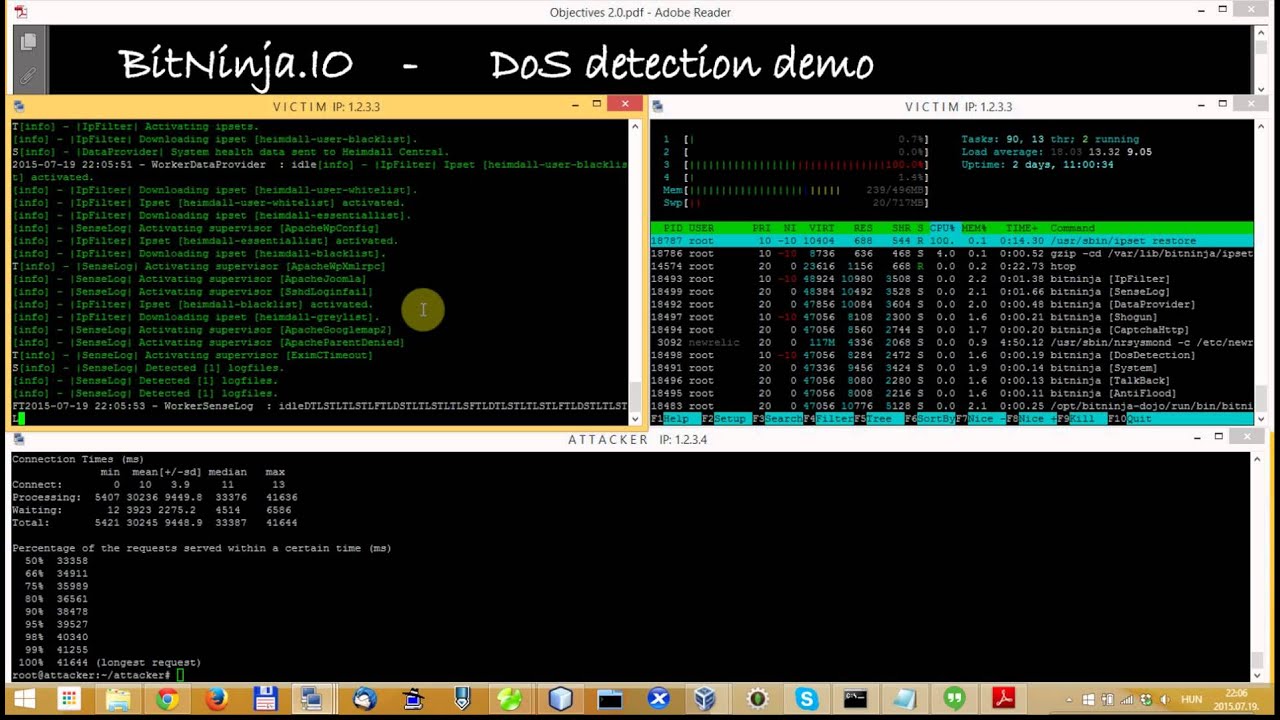The width and height of the screenshot is (1280, 720).
Task: Open the notepad taskbar icon
Action: (x=905, y=699)
